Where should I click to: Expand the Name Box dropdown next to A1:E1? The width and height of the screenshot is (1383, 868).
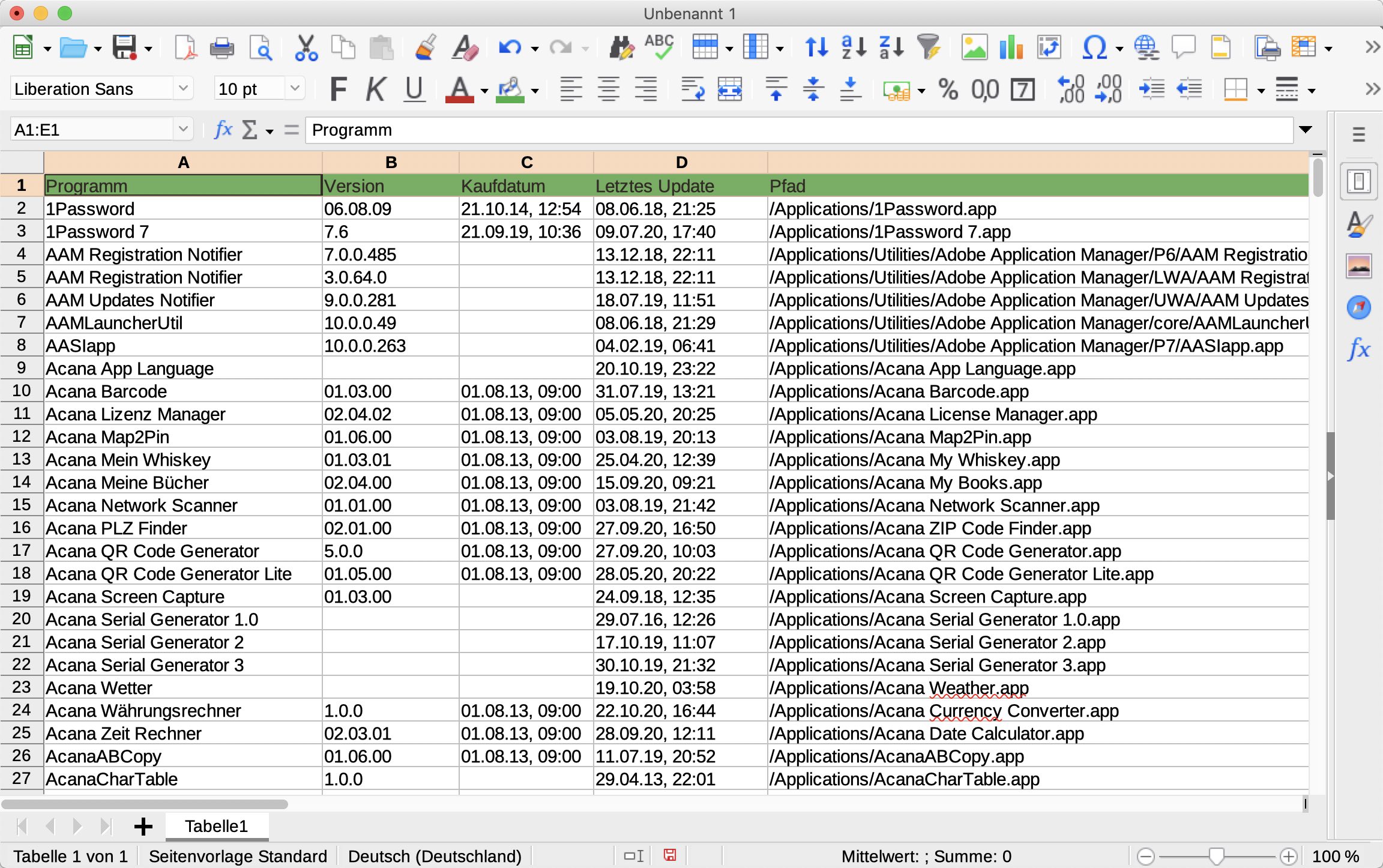183,130
